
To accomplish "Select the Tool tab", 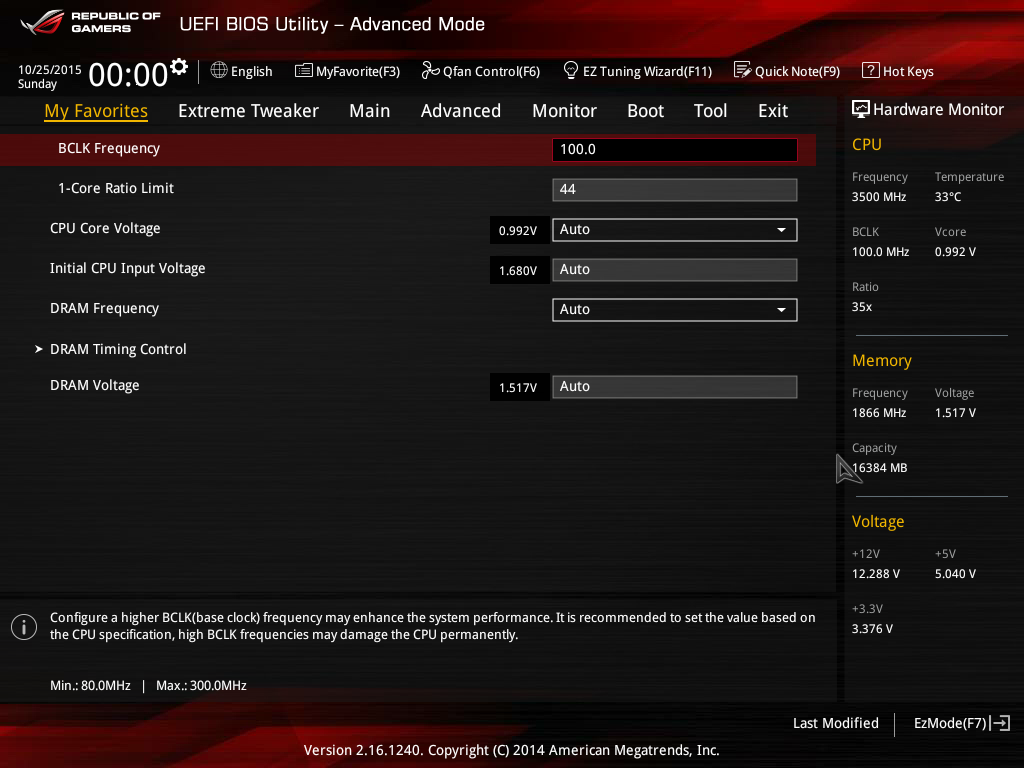I will pos(711,111).
